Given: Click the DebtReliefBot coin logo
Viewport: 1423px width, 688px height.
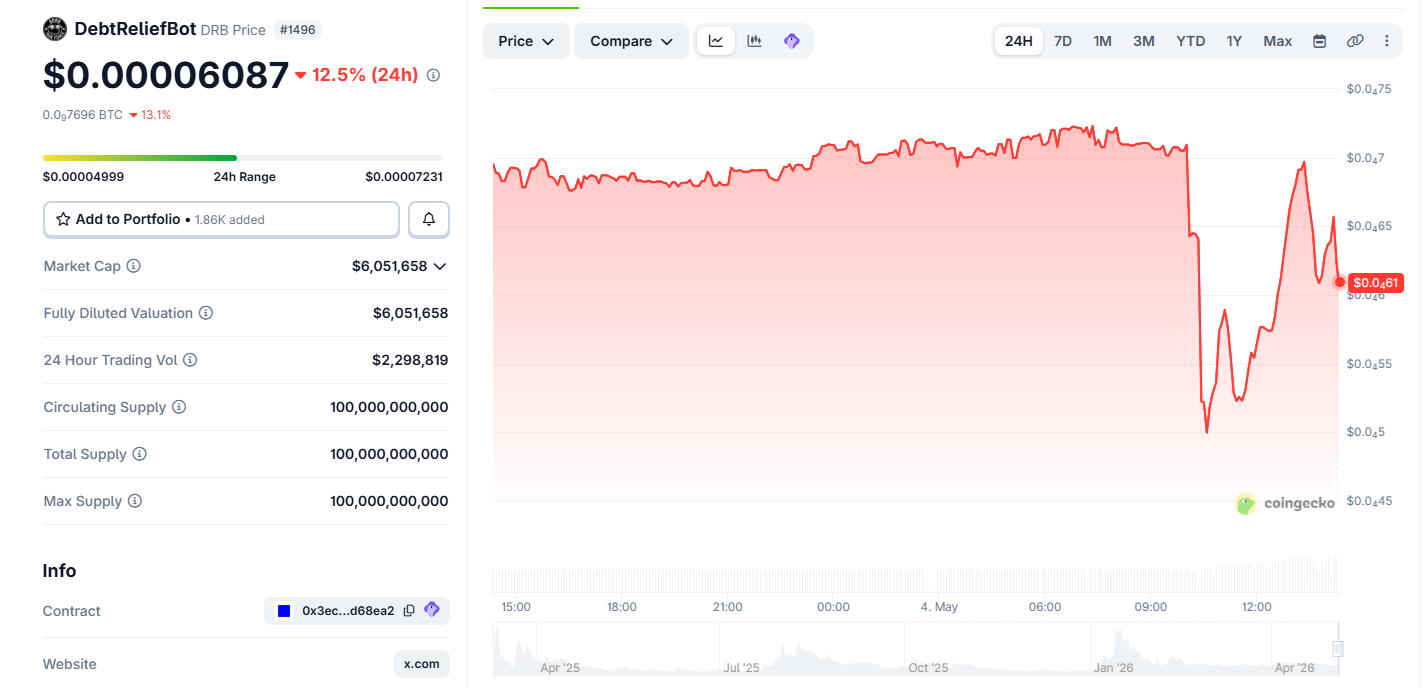Looking at the screenshot, I should pyautogui.click(x=55, y=29).
